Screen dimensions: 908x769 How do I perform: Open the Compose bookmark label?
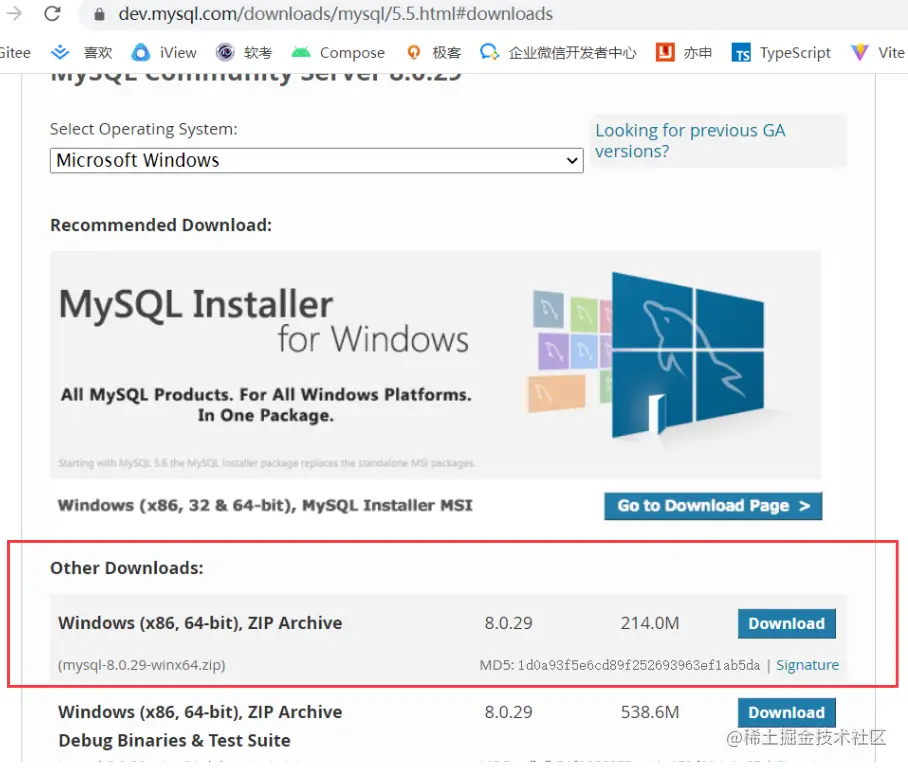352,53
